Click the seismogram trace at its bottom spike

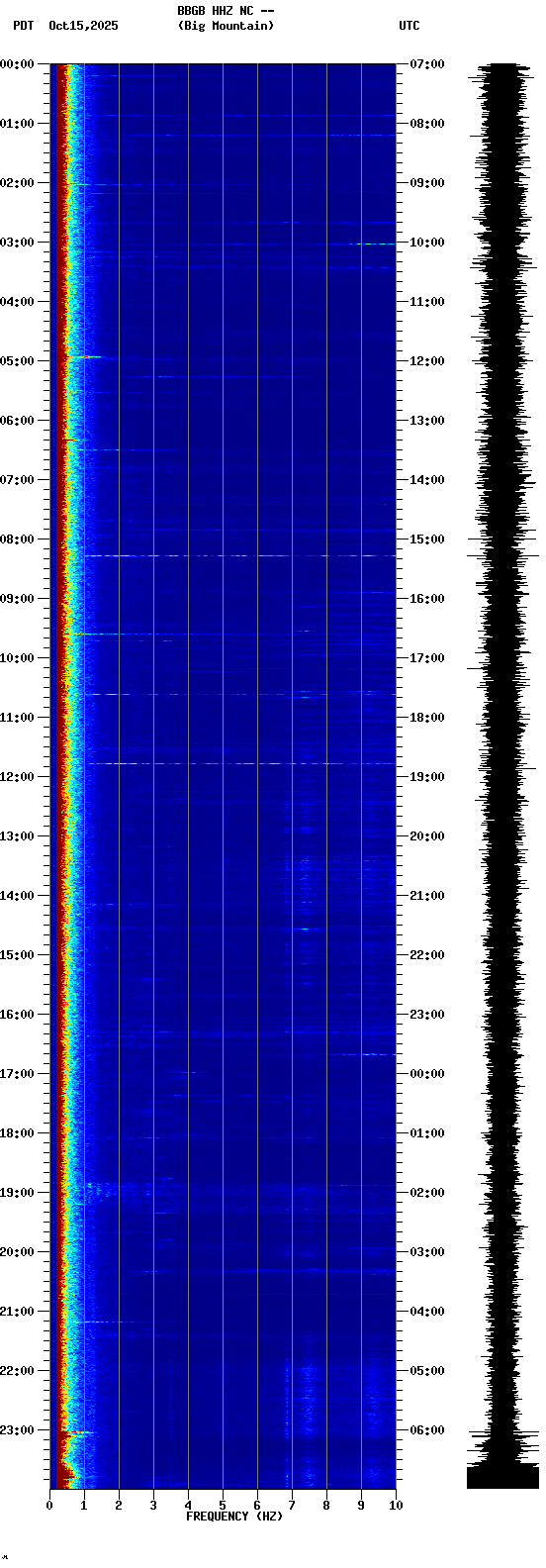point(502,1478)
